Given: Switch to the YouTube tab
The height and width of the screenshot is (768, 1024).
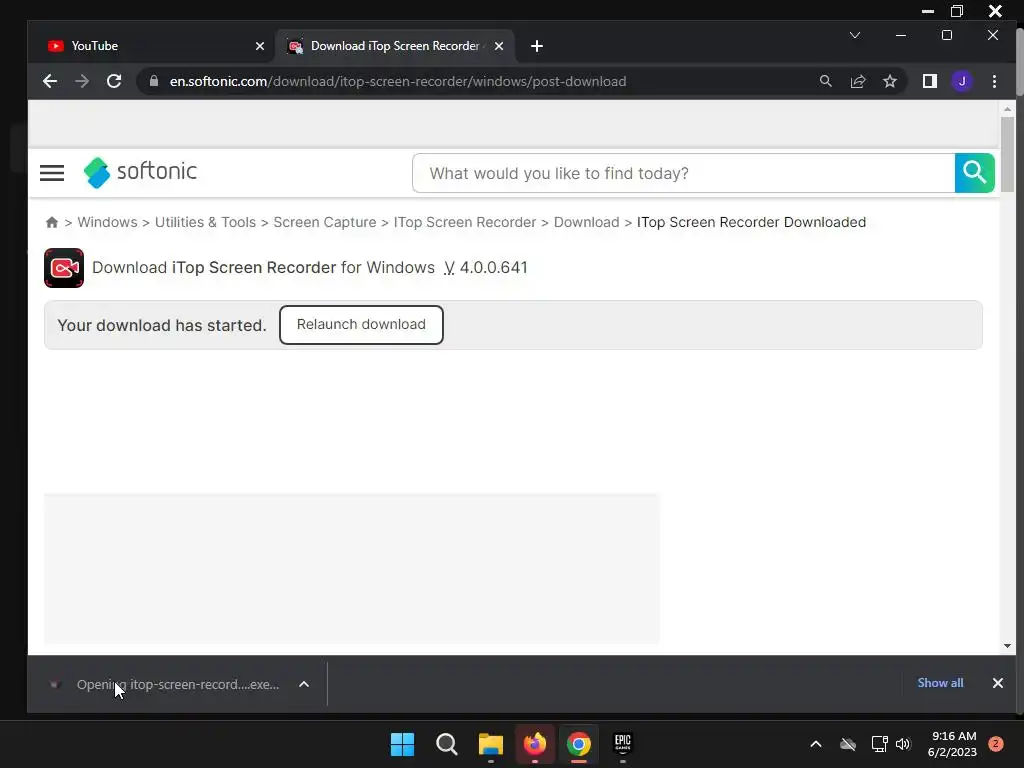Looking at the screenshot, I should pyautogui.click(x=152, y=46).
